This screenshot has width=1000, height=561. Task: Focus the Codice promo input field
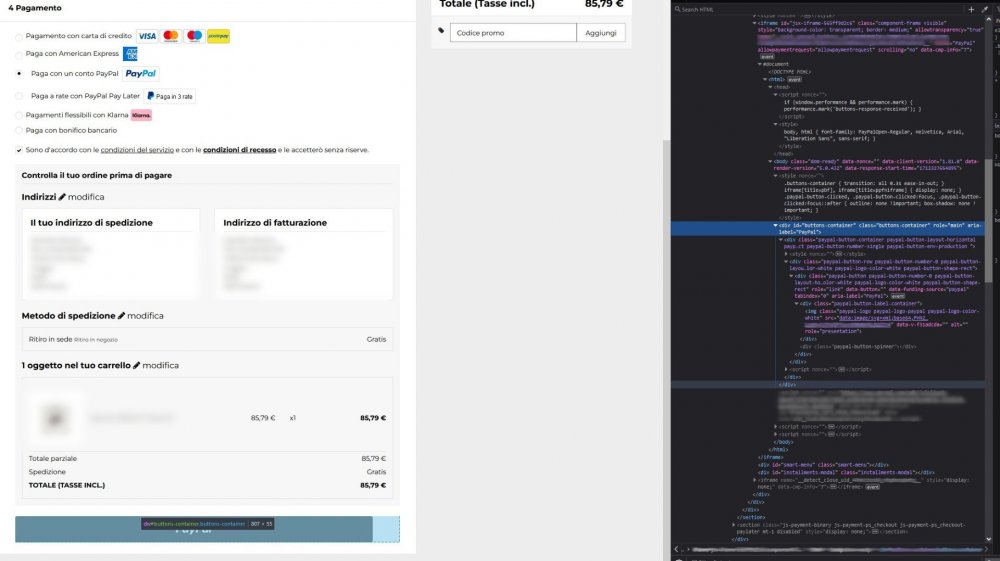point(513,33)
